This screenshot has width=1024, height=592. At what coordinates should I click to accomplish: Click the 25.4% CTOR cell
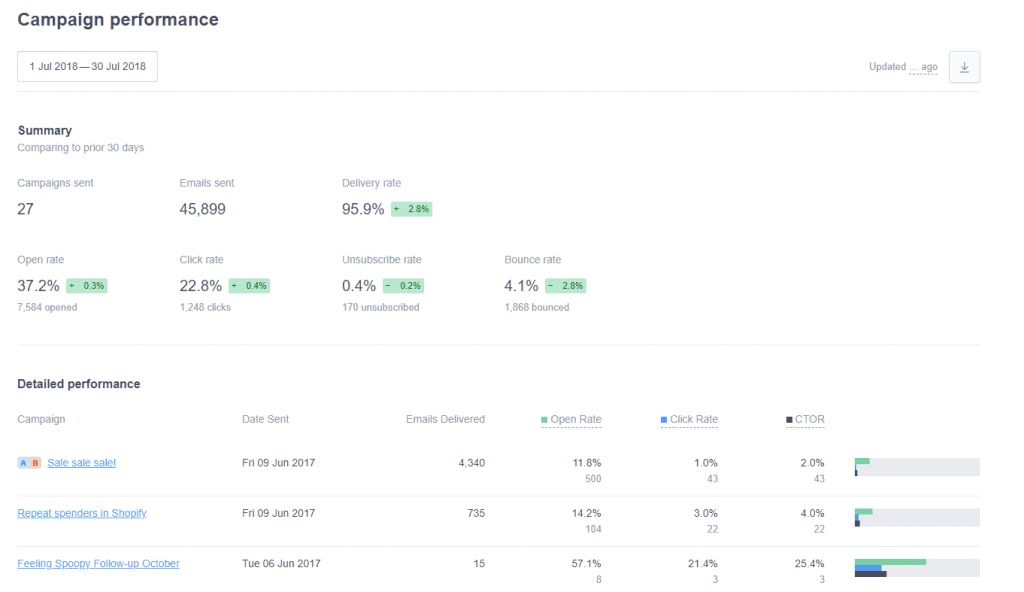point(810,563)
